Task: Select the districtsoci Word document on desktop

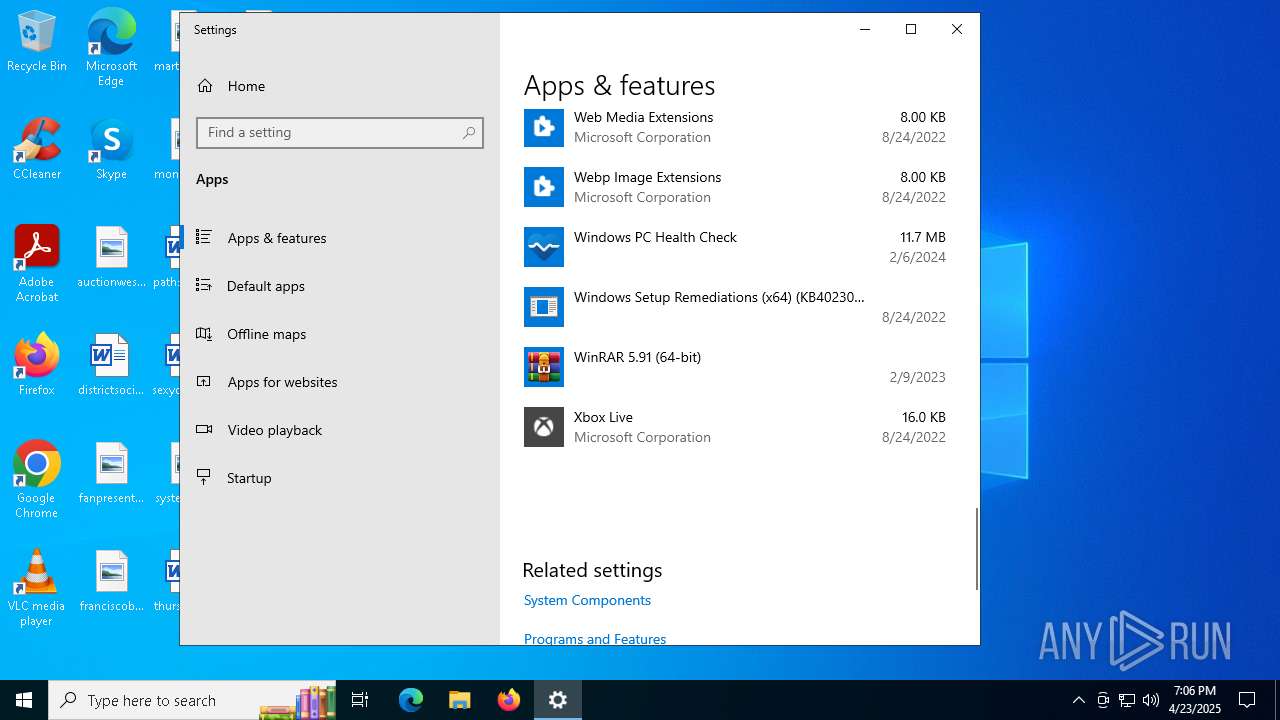Action: tap(111, 364)
